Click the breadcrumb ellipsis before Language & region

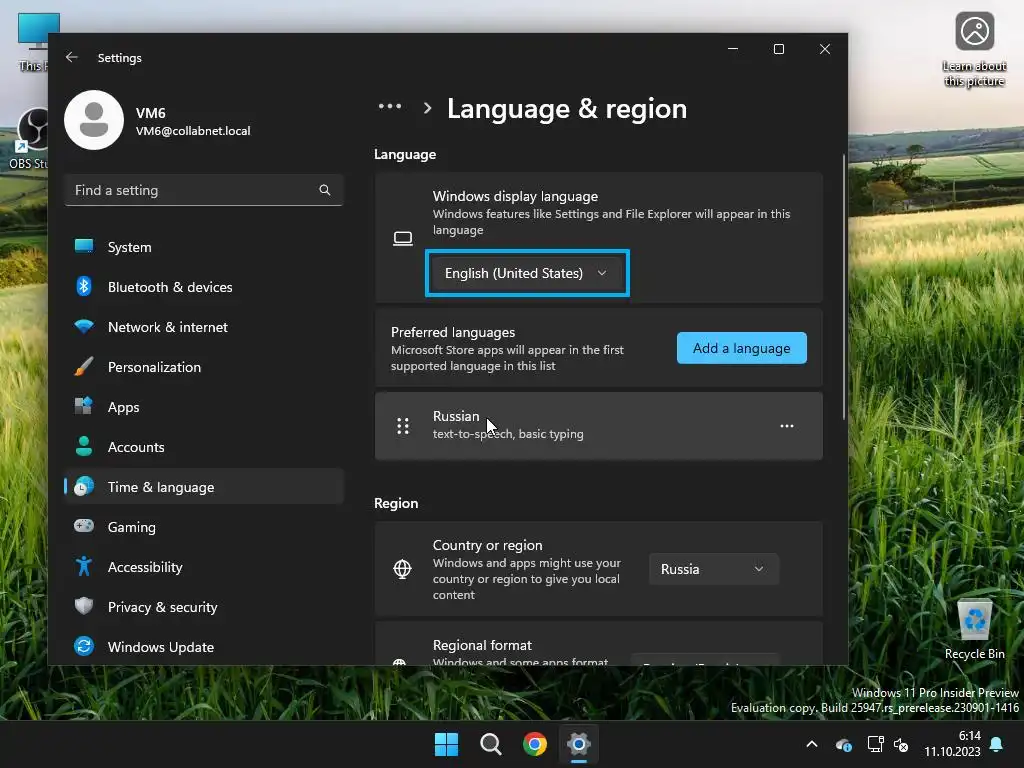[x=390, y=106]
